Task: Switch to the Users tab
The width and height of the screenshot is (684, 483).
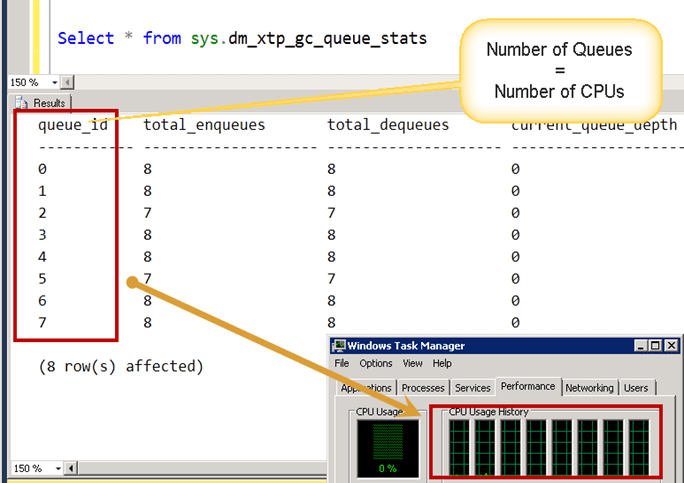Action: [x=636, y=388]
